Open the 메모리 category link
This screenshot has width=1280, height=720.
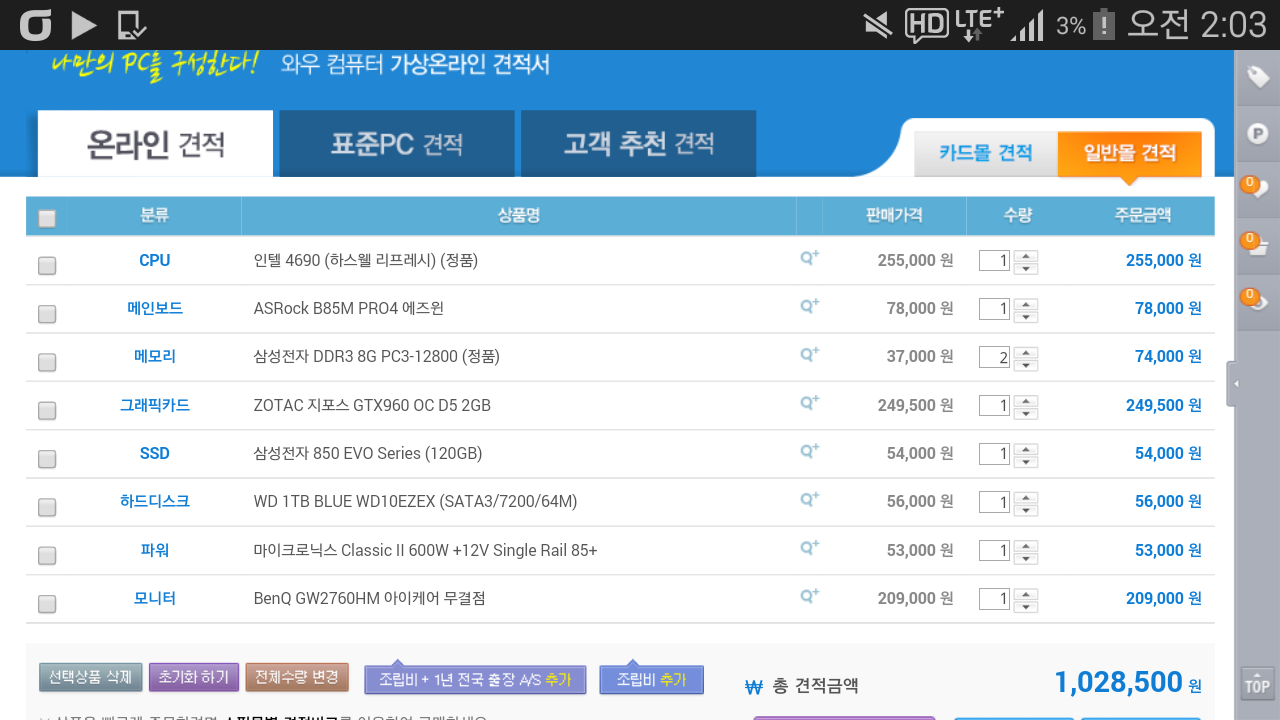(x=155, y=356)
